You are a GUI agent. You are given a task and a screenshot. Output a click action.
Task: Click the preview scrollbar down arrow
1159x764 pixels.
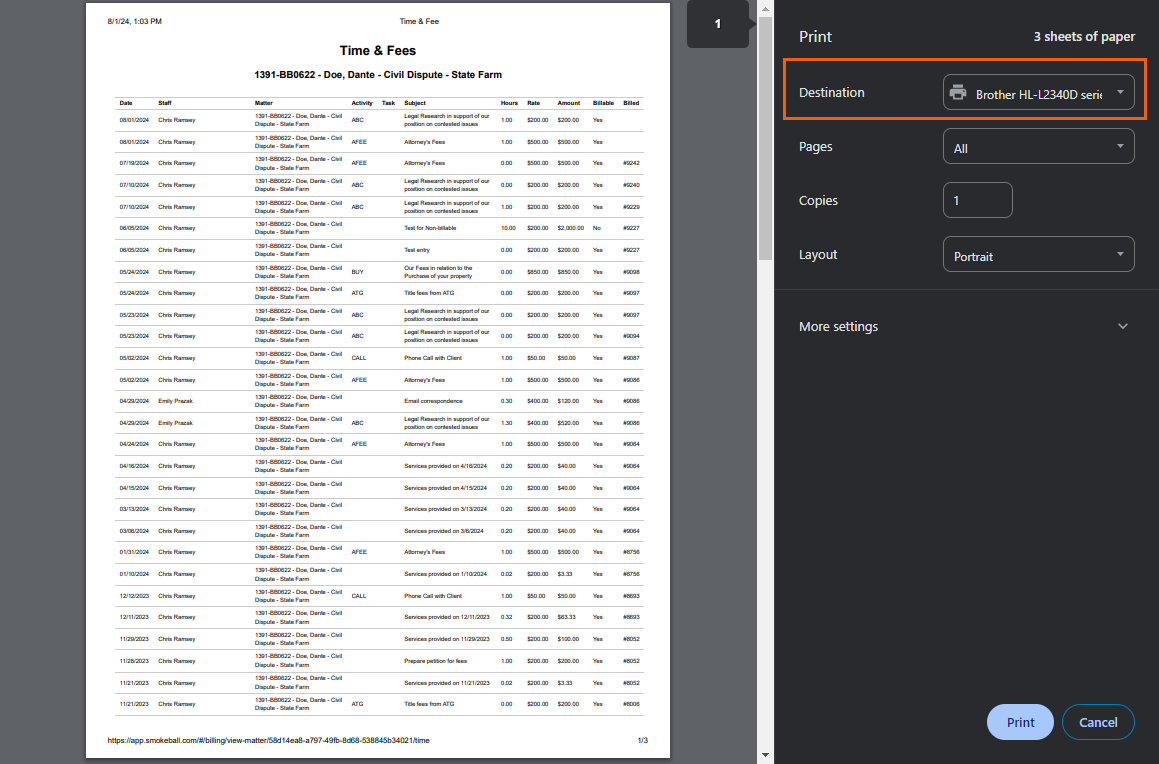click(x=765, y=755)
